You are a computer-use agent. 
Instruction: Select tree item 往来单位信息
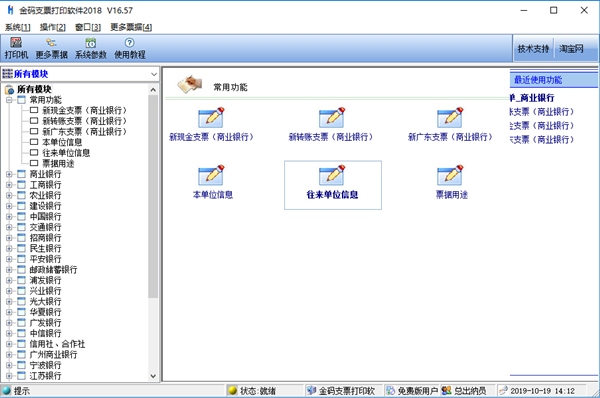point(66,153)
